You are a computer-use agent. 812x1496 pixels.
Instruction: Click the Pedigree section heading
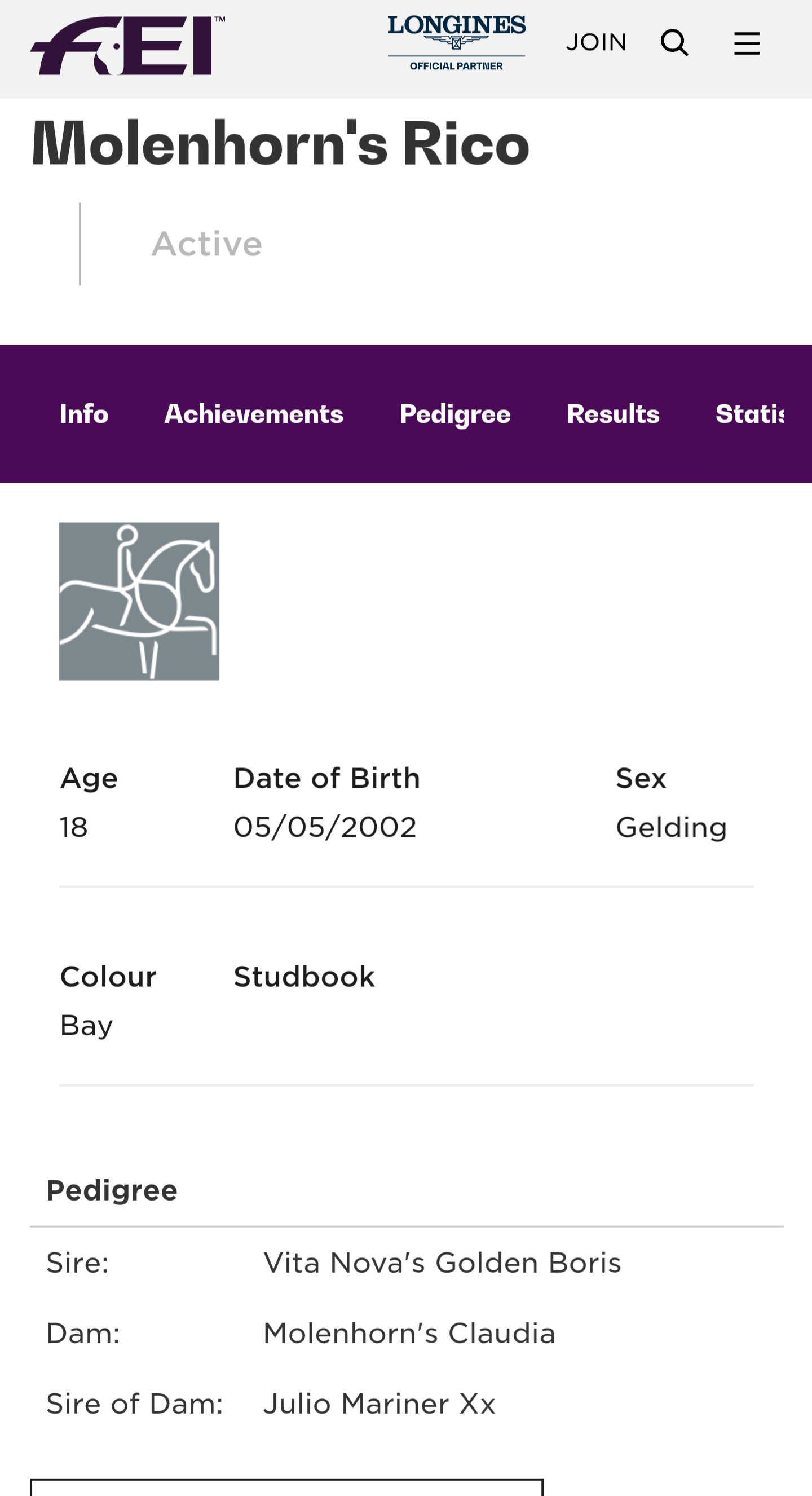pyautogui.click(x=112, y=1190)
